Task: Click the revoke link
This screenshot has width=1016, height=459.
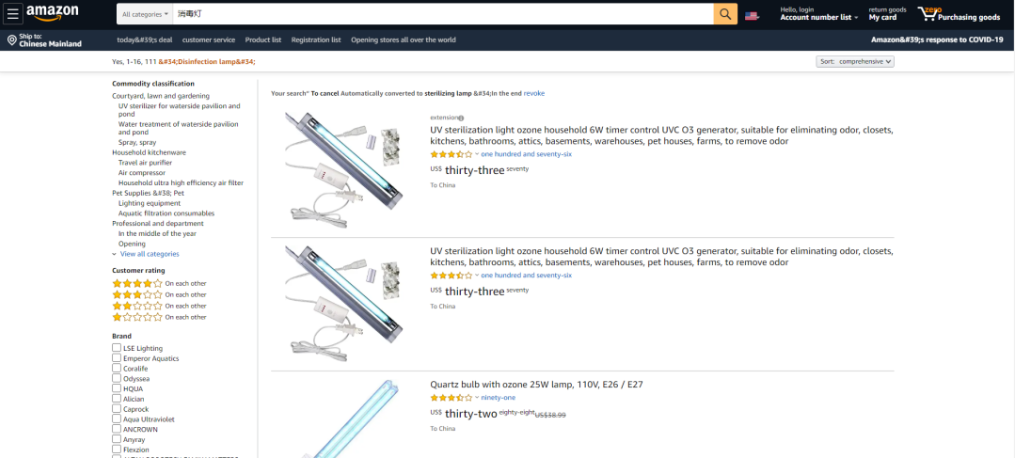Action: click(534, 93)
